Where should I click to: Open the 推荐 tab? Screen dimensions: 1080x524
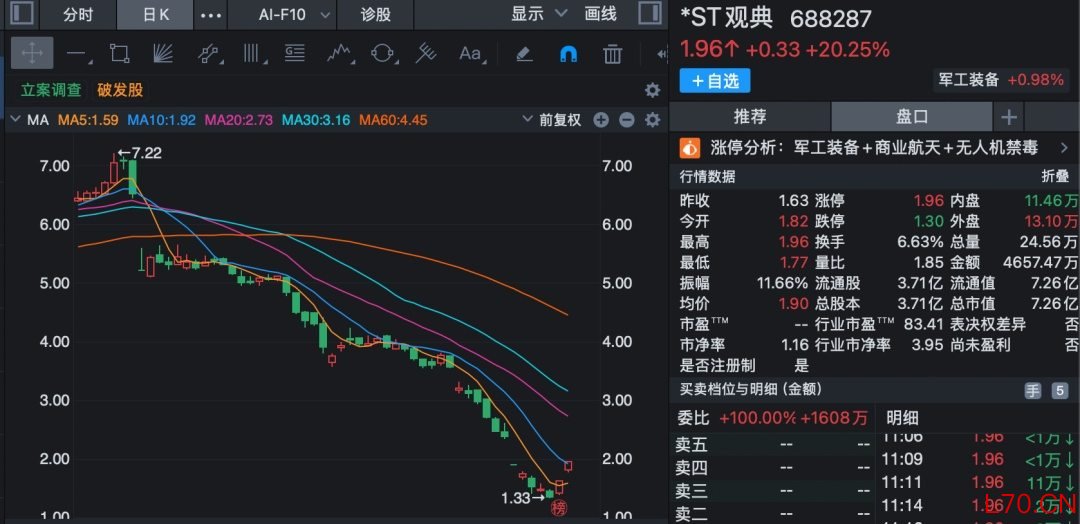pyautogui.click(x=750, y=116)
